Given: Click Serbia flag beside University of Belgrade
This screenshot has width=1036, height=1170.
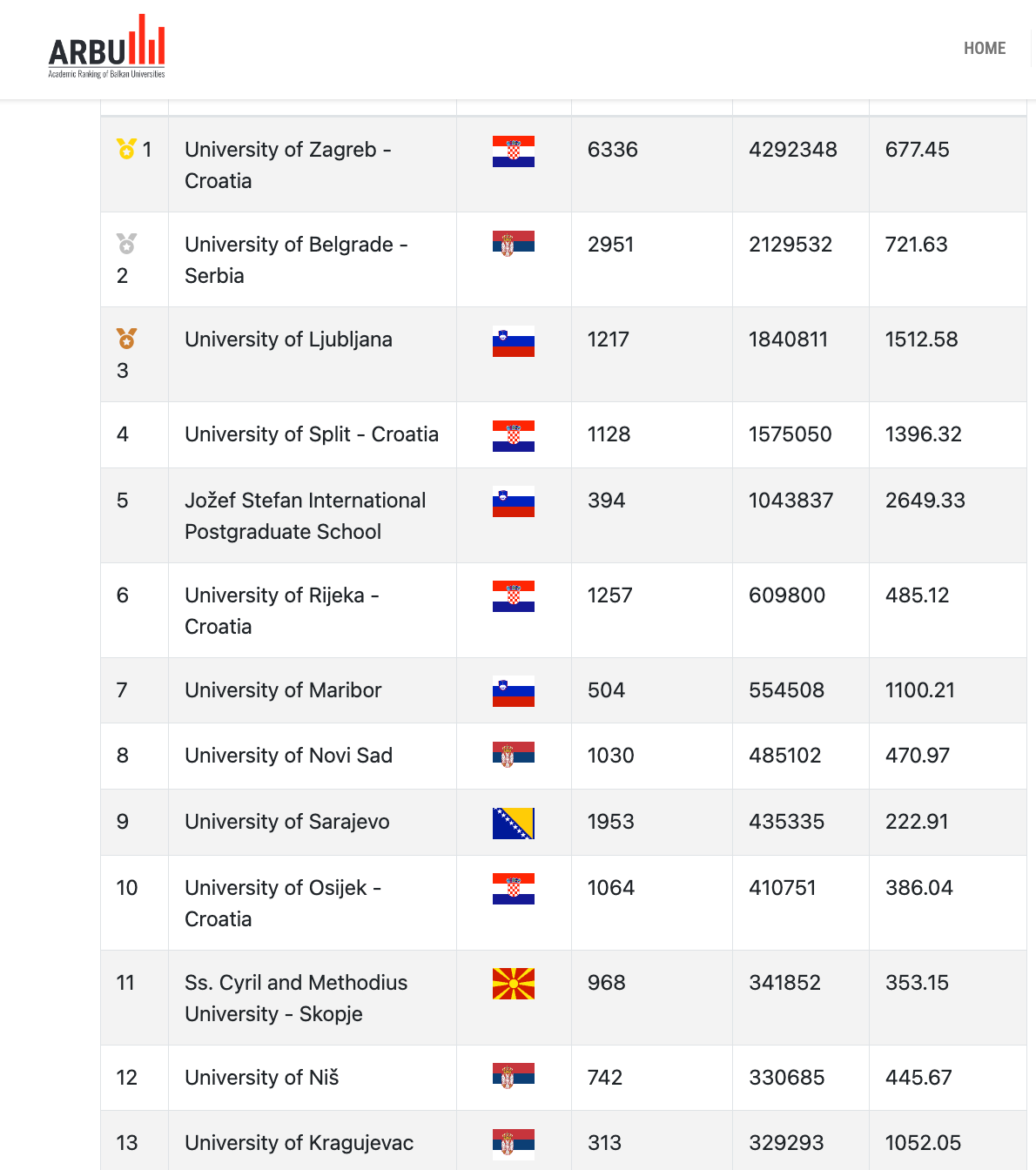Looking at the screenshot, I should click(513, 244).
